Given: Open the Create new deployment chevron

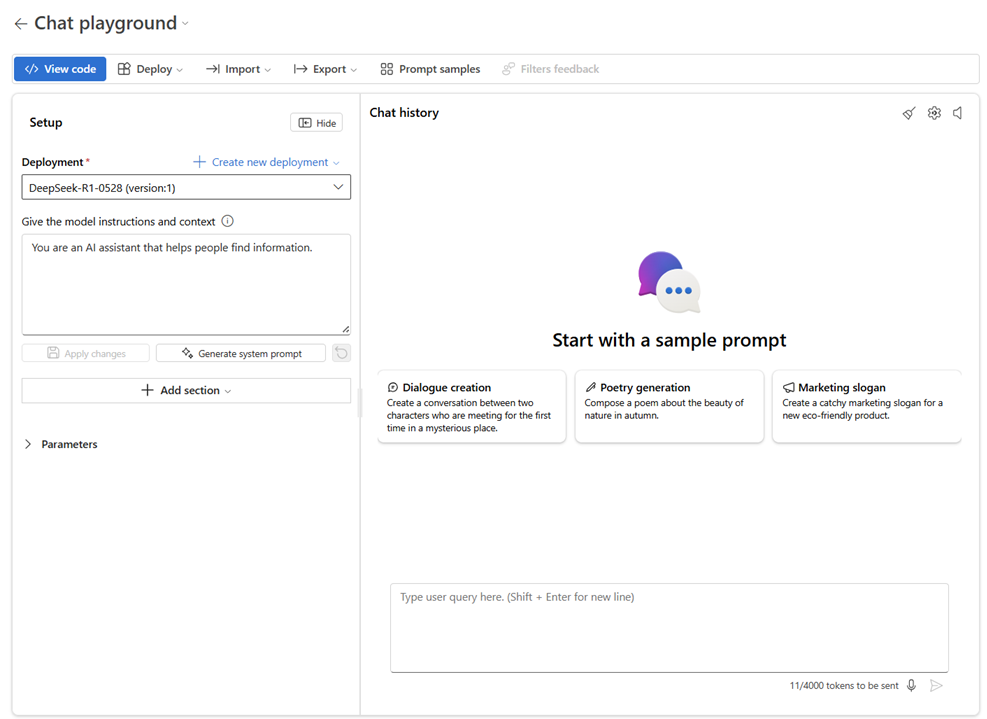Looking at the screenshot, I should (336, 162).
